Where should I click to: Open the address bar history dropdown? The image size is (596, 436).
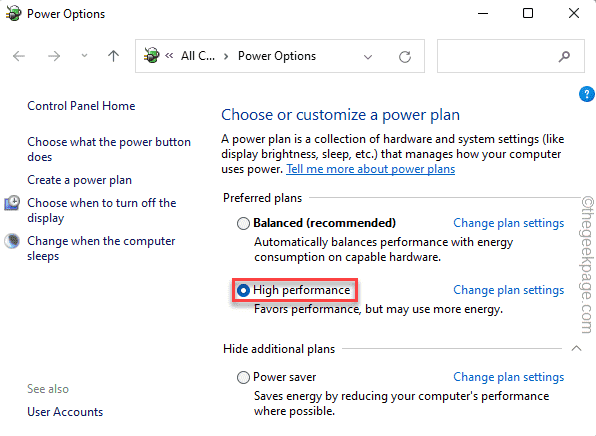coord(368,57)
